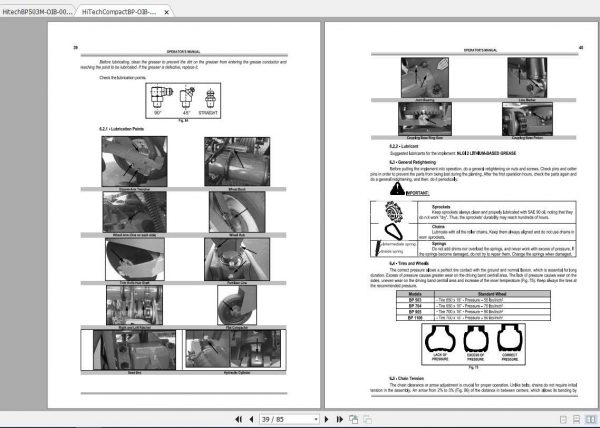Click the Hydraulic Cylinder photo
The width and height of the screenshot is (600, 428).
(x=233, y=349)
